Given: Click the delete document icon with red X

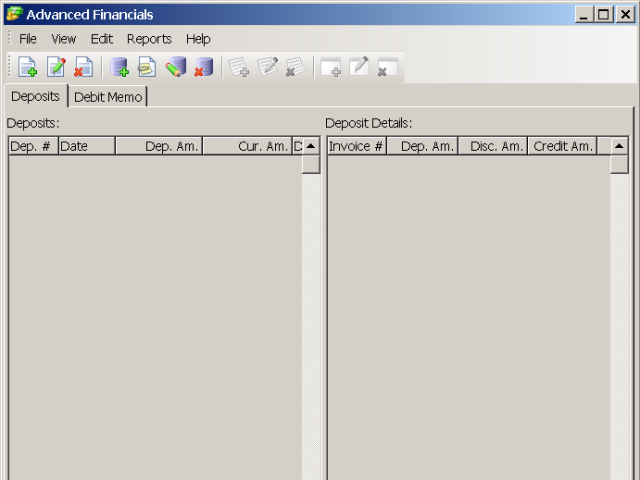Looking at the screenshot, I should point(83,67).
